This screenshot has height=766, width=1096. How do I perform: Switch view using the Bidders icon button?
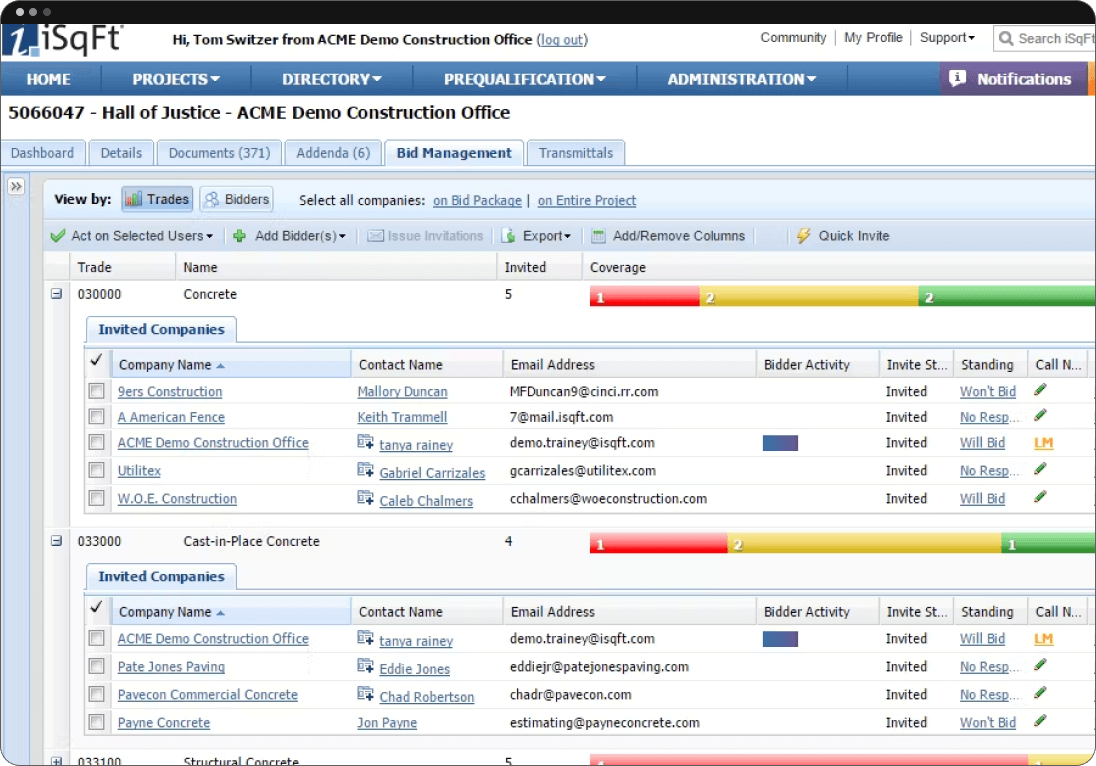pos(236,199)
